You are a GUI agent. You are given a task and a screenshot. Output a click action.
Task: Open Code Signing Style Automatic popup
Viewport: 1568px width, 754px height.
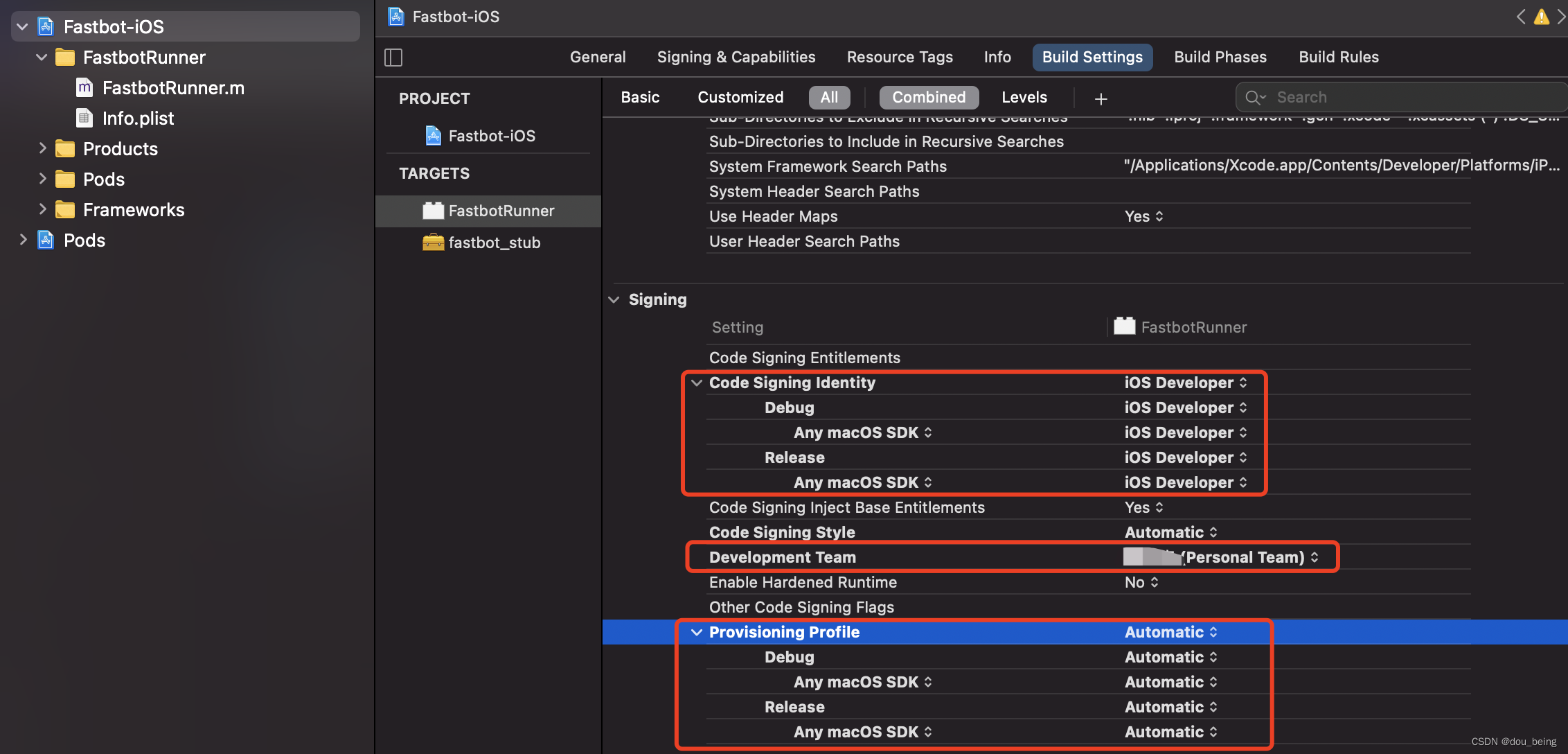[1170, 532]
